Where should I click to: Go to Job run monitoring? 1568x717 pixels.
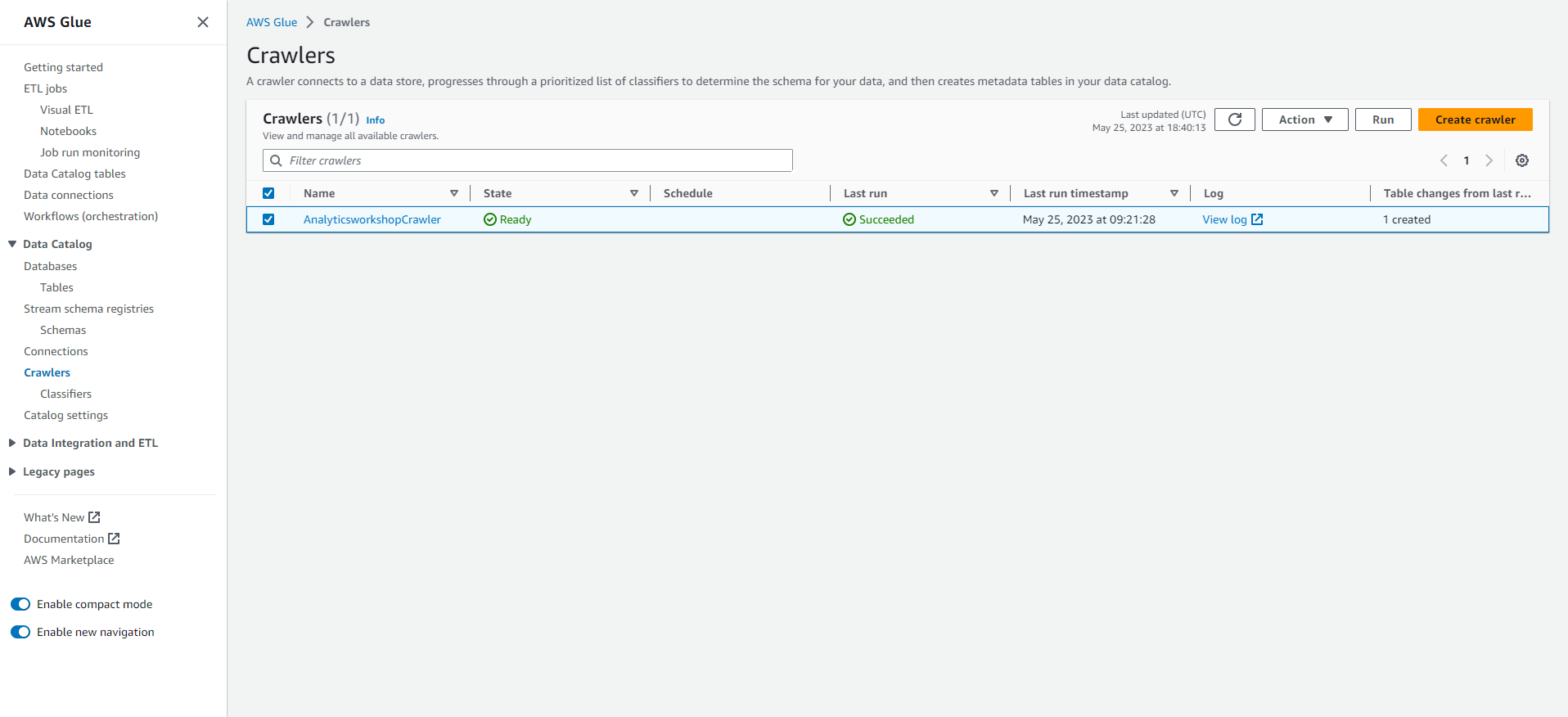coord(90,152)
